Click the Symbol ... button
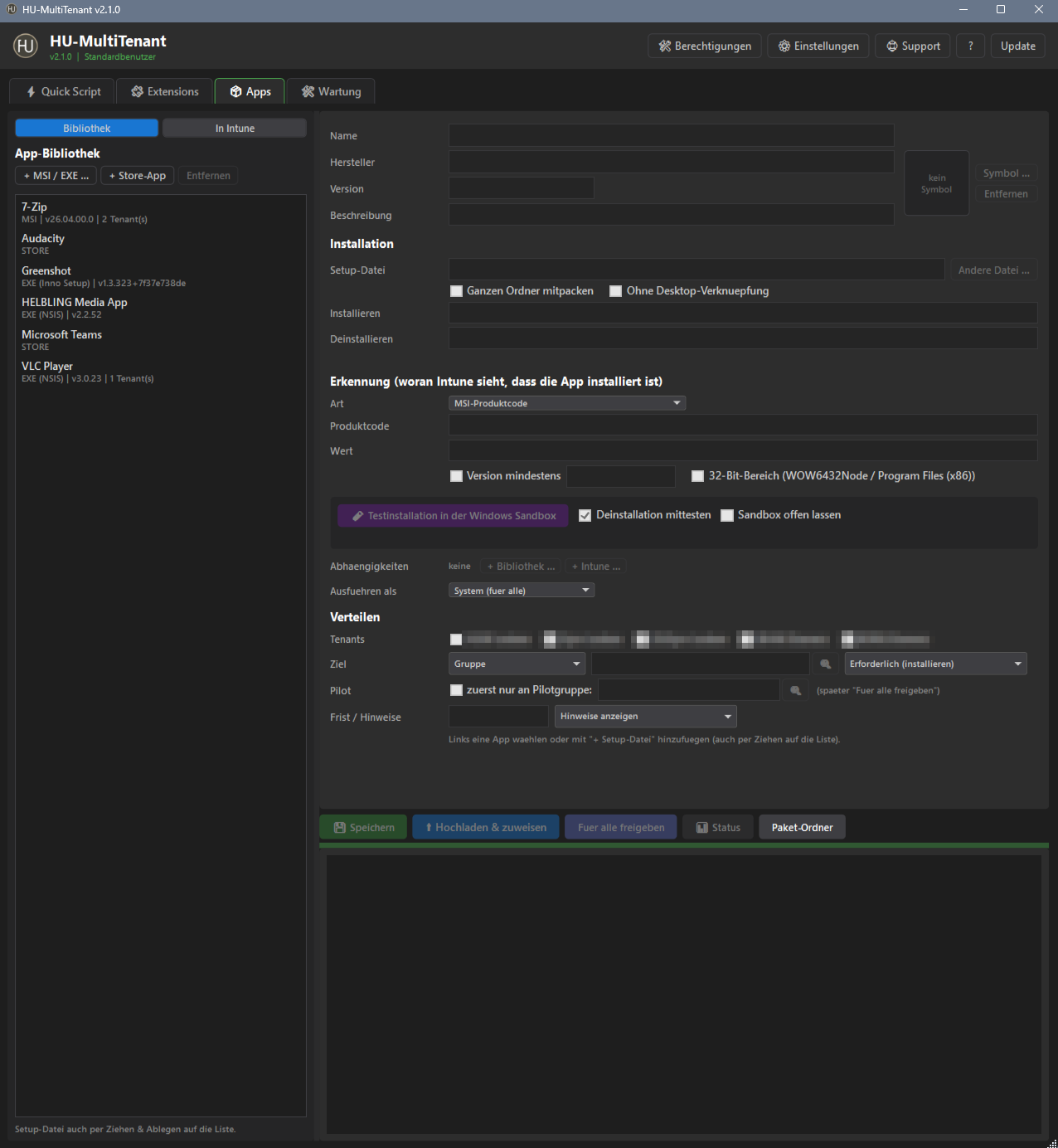The image size is (1058, 1148). click(x=1007, y=173)
